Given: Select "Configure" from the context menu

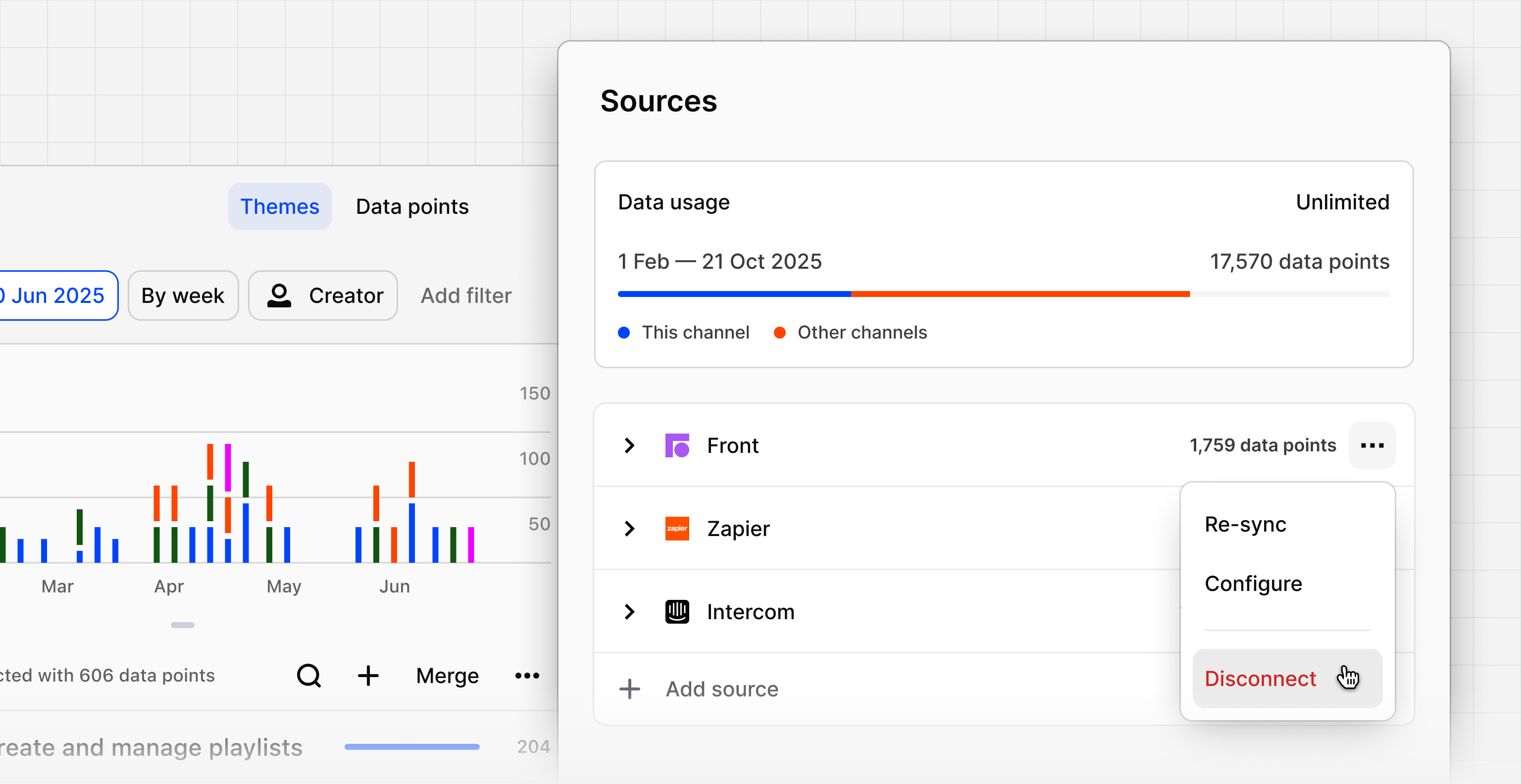Looking at the screenshot, I should click(1254, 584).
